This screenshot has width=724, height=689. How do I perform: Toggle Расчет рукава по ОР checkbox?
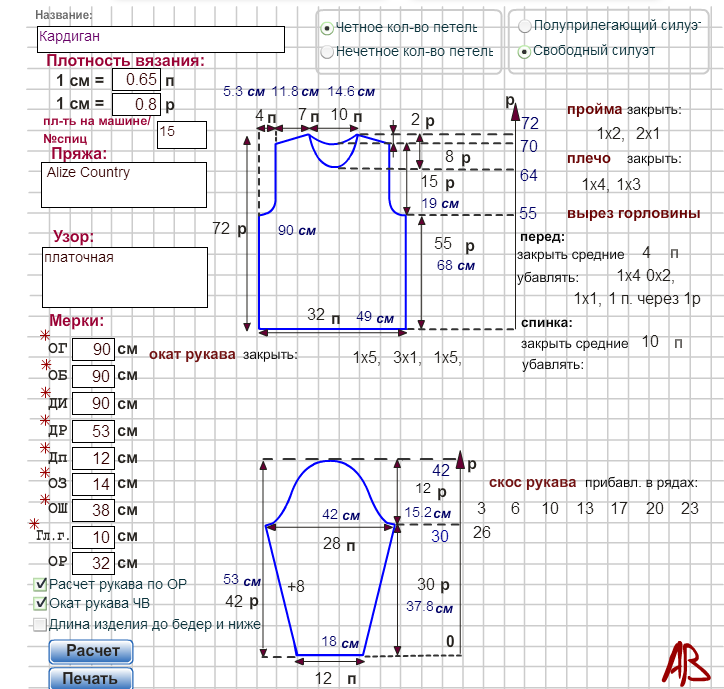41,584
